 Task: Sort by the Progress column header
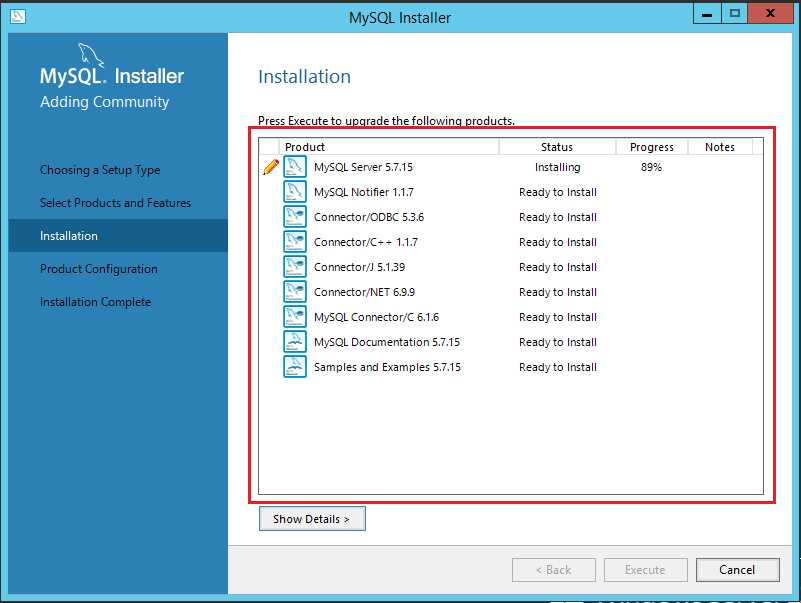pyautogui.click(x=652, y=147)
